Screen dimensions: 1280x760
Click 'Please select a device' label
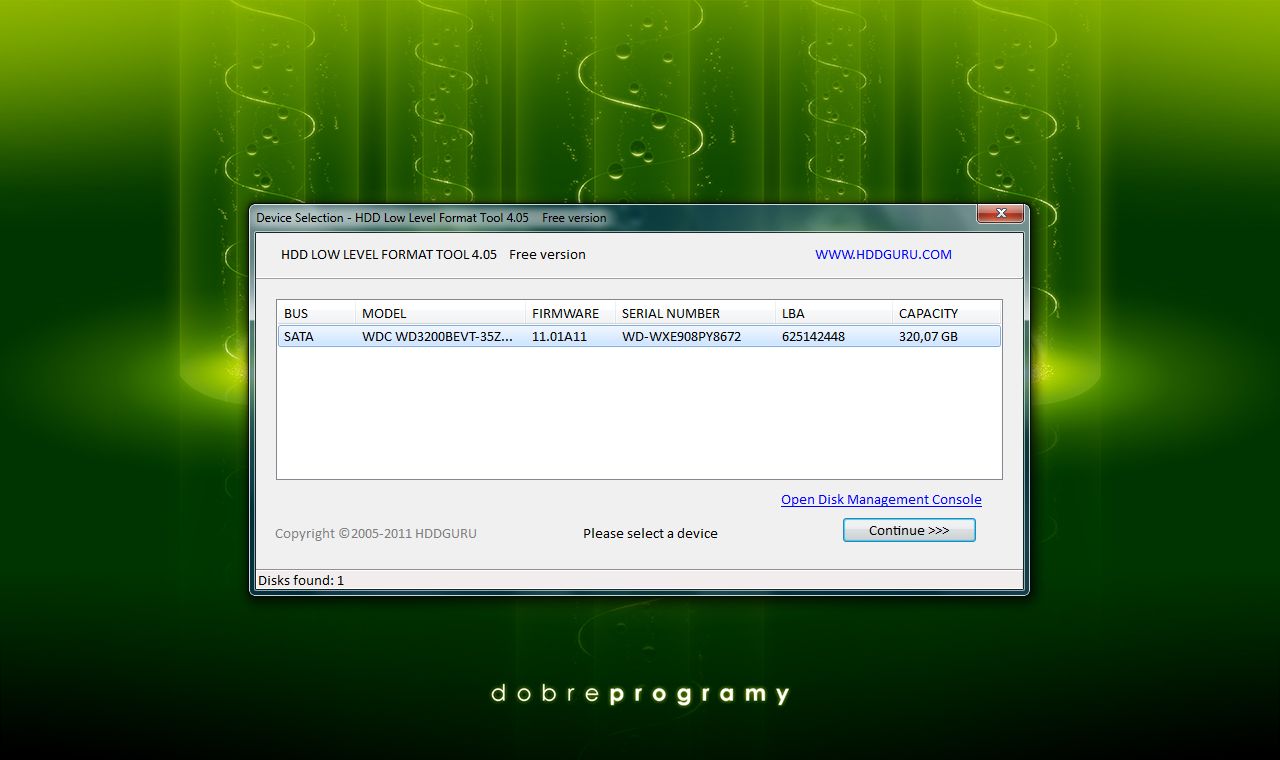click(650, 533)
